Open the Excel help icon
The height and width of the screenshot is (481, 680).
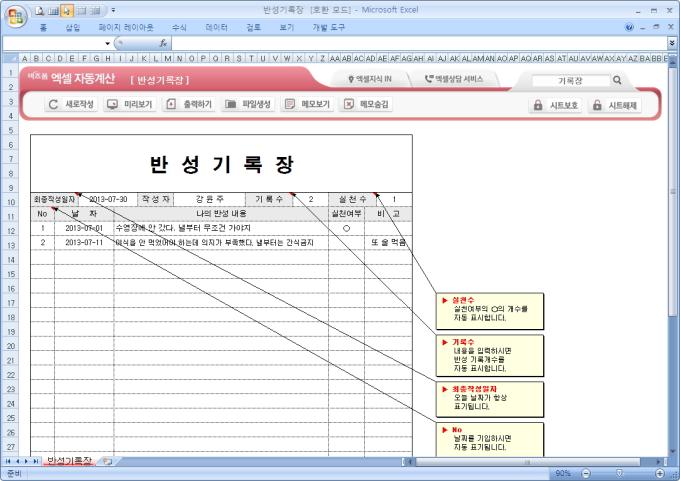click(629, 27)
